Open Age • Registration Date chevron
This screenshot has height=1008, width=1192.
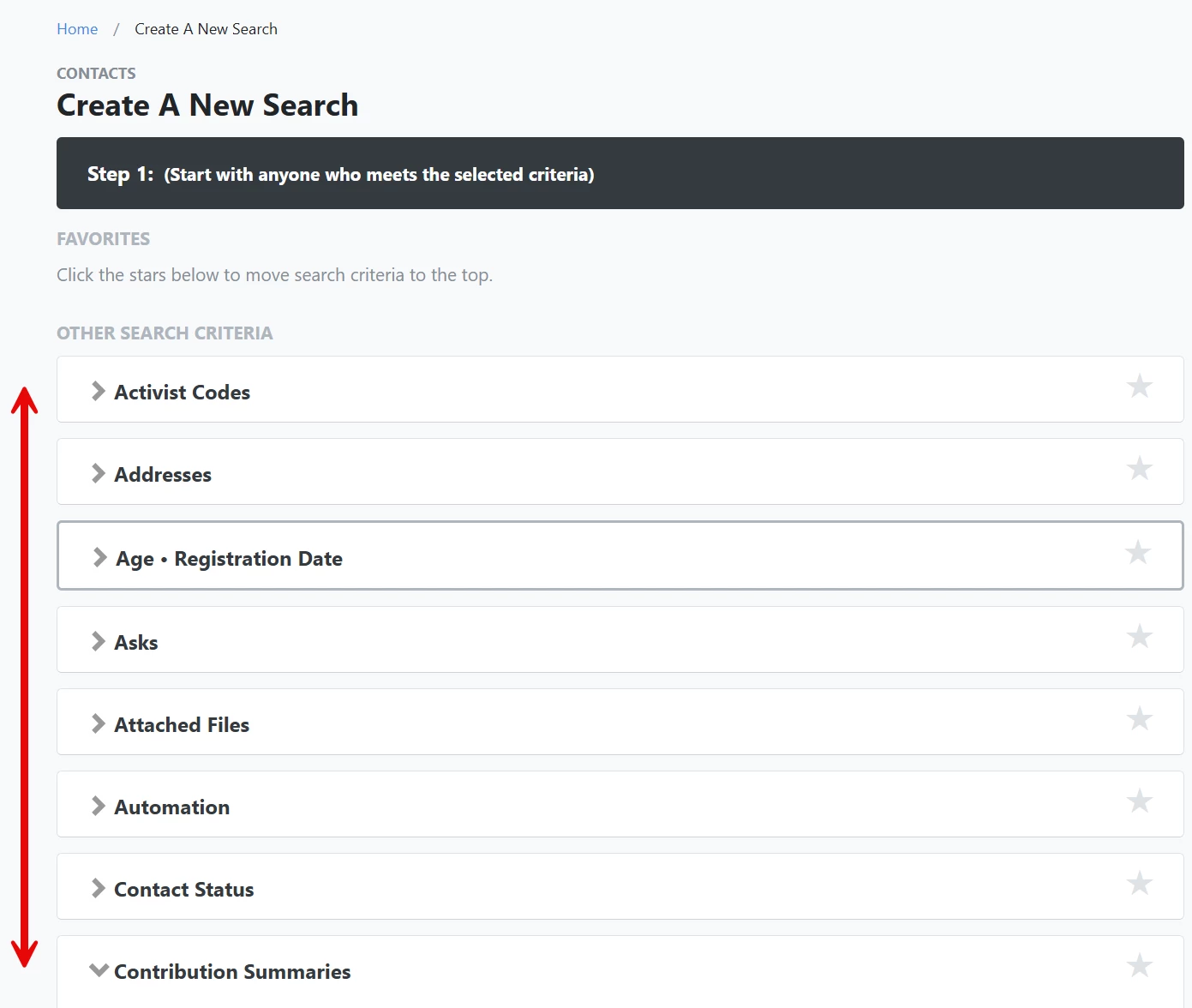click(99, 557)
